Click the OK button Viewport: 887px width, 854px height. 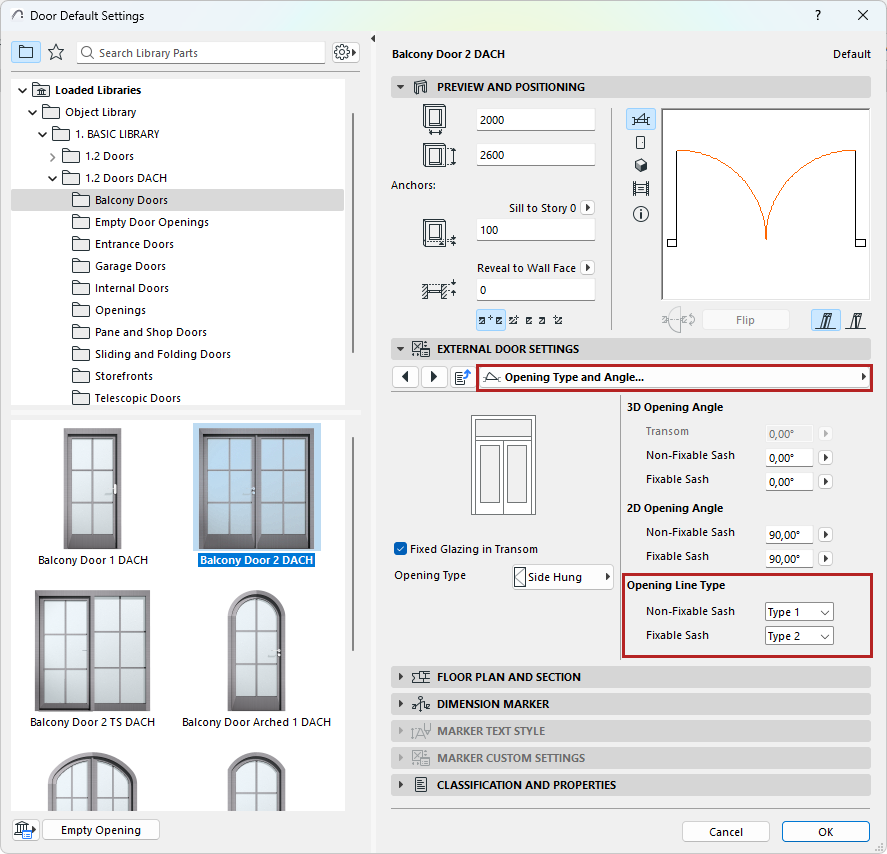point(825,831)
